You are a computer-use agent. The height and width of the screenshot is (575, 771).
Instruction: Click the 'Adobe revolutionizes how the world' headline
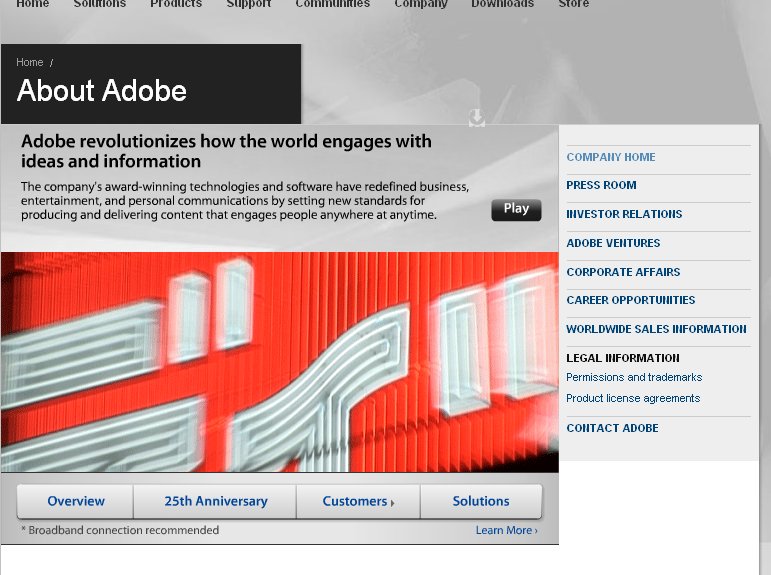point(226,151)
